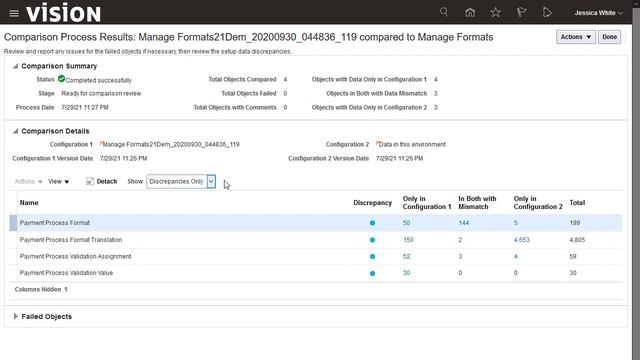The height and width of the screenshot is (360, 640).
Task: Click the Vision logo
Action: [x=63, y=13]
